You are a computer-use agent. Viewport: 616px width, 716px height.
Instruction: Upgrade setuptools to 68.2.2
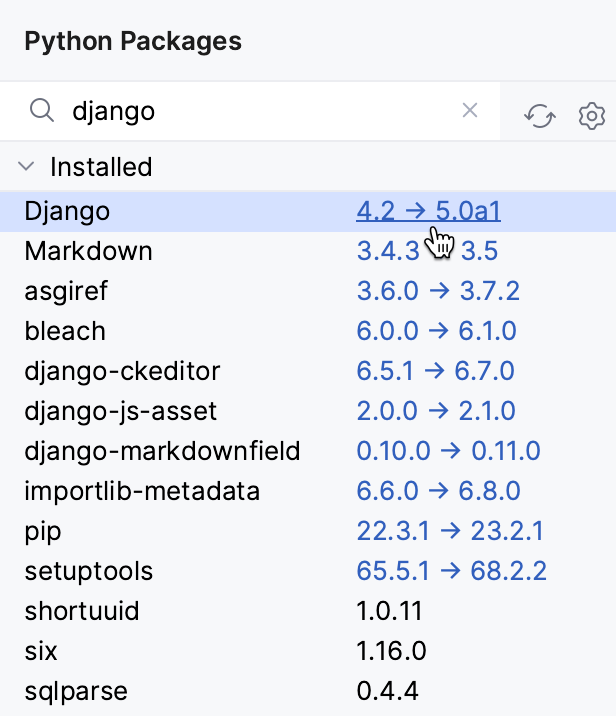click(x=451, y=571)
